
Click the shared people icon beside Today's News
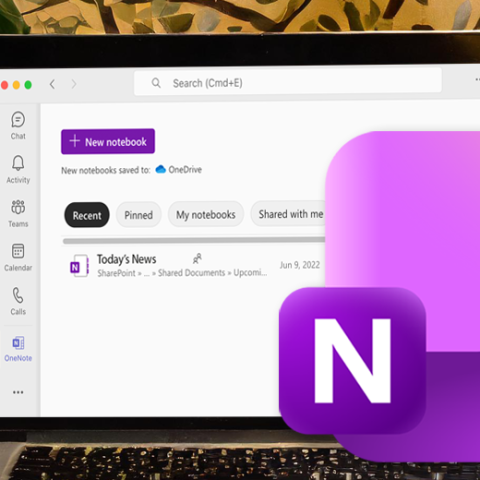pos(197,258)
